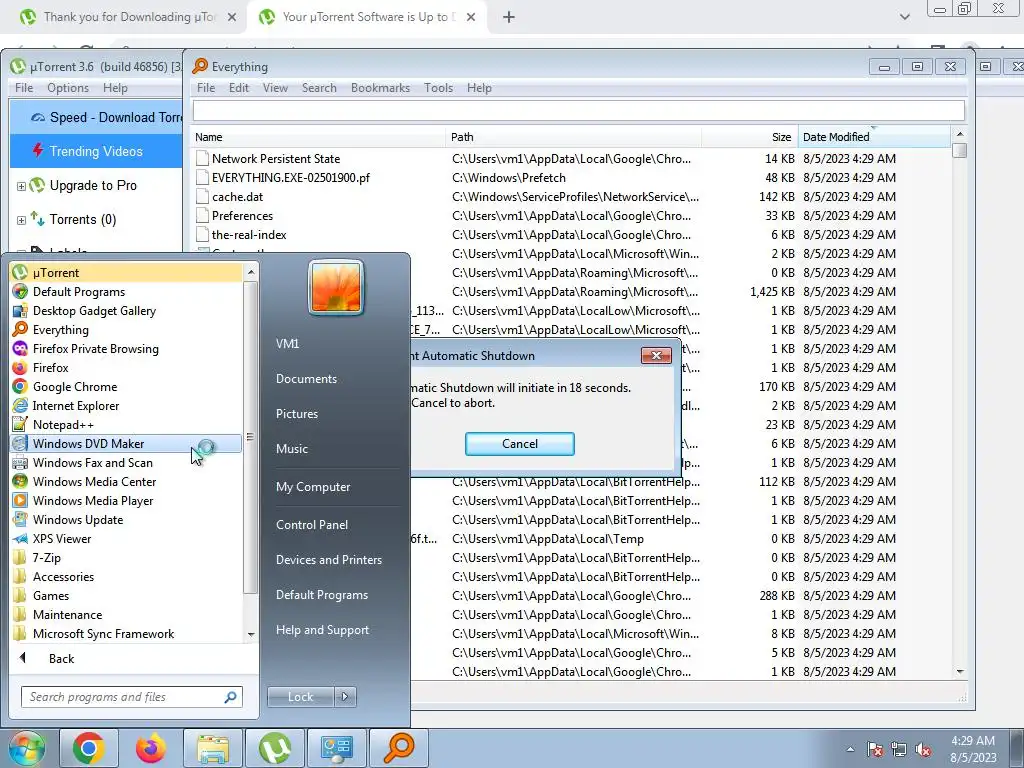This screenshot has width=1024, height=768.
Task: Expand the Torrents (0) tree node
Action: tap(21, 220)
